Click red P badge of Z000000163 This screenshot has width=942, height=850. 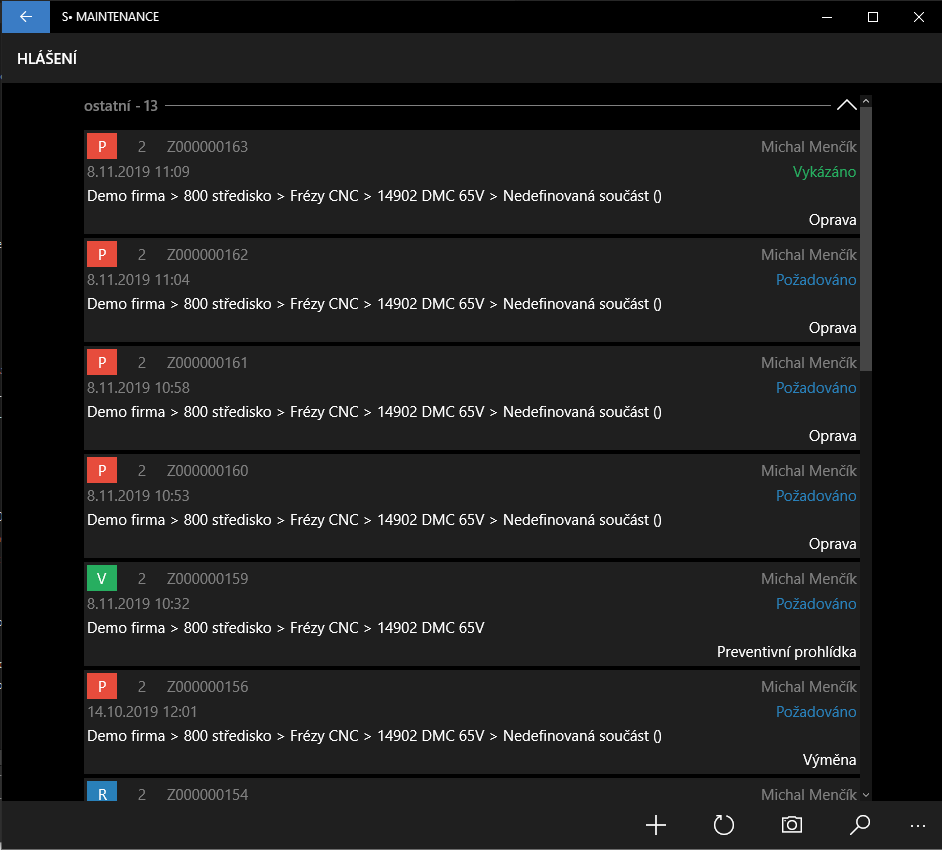click(102, 146)
